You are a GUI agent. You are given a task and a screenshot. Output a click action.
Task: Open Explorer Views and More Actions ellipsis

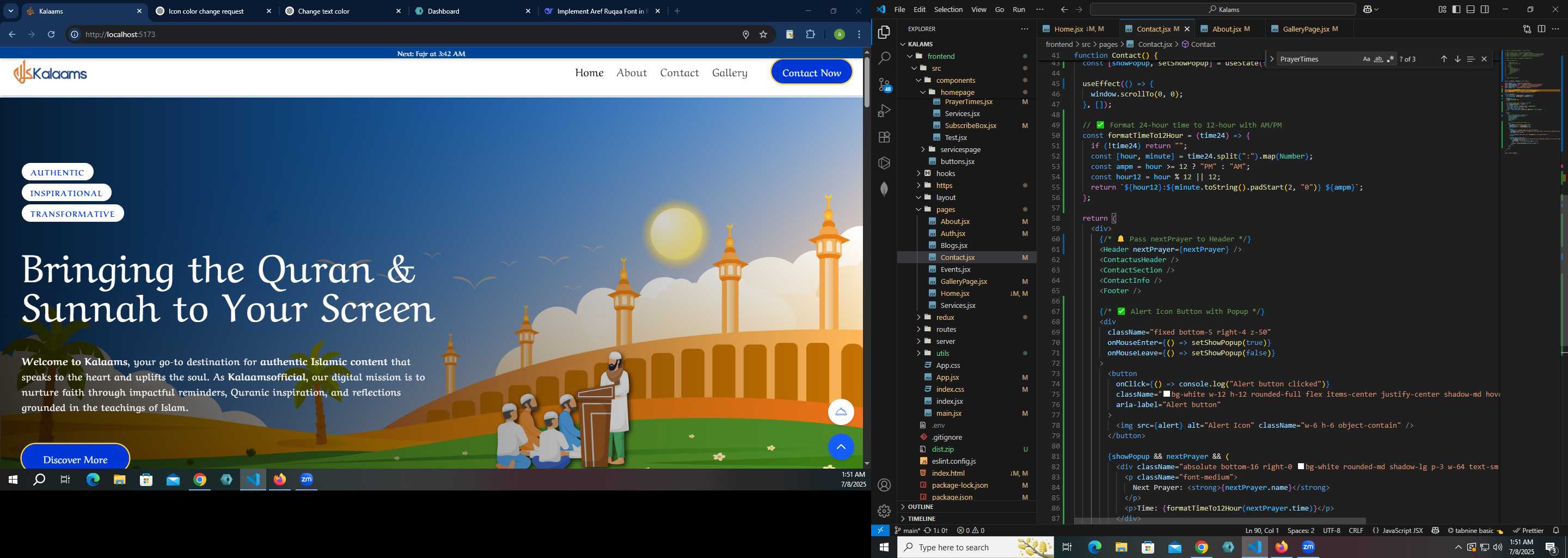[1025, 29]
